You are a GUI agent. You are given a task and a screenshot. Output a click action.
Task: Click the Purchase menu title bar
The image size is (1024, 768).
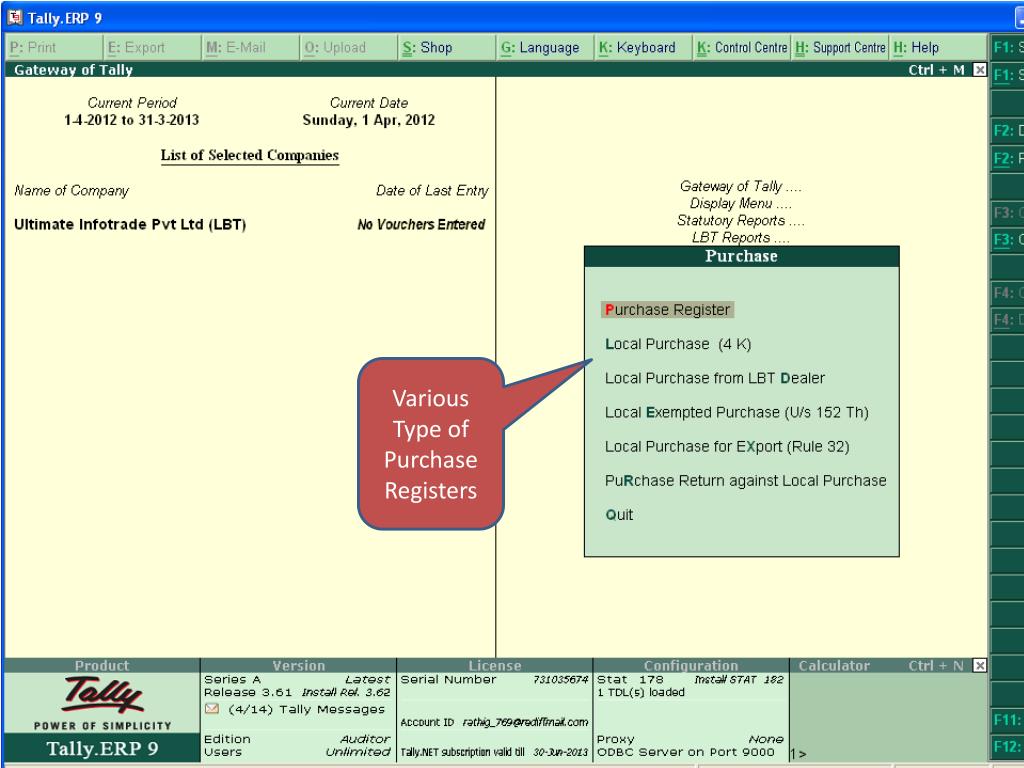click(x=741, y=257)
